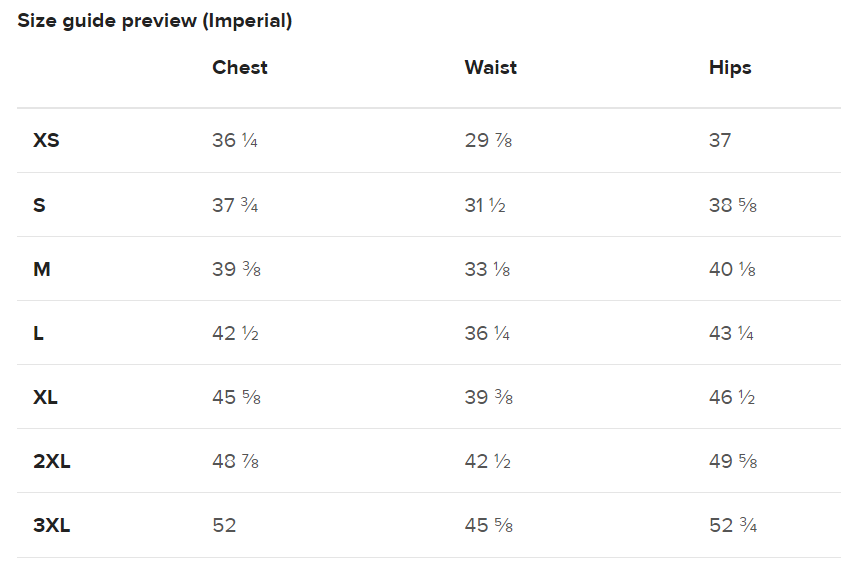
Task: Select the L size row label
Action: [38, 333]
